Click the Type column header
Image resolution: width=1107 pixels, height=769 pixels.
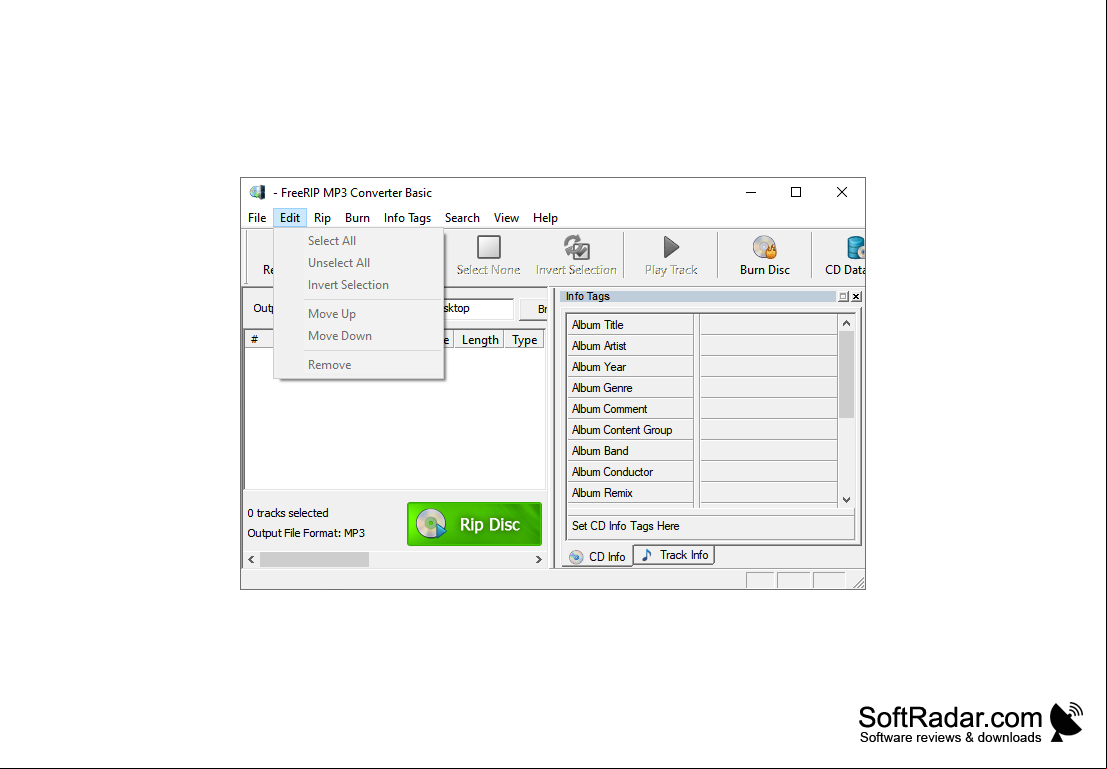click(x=525, y=340)
